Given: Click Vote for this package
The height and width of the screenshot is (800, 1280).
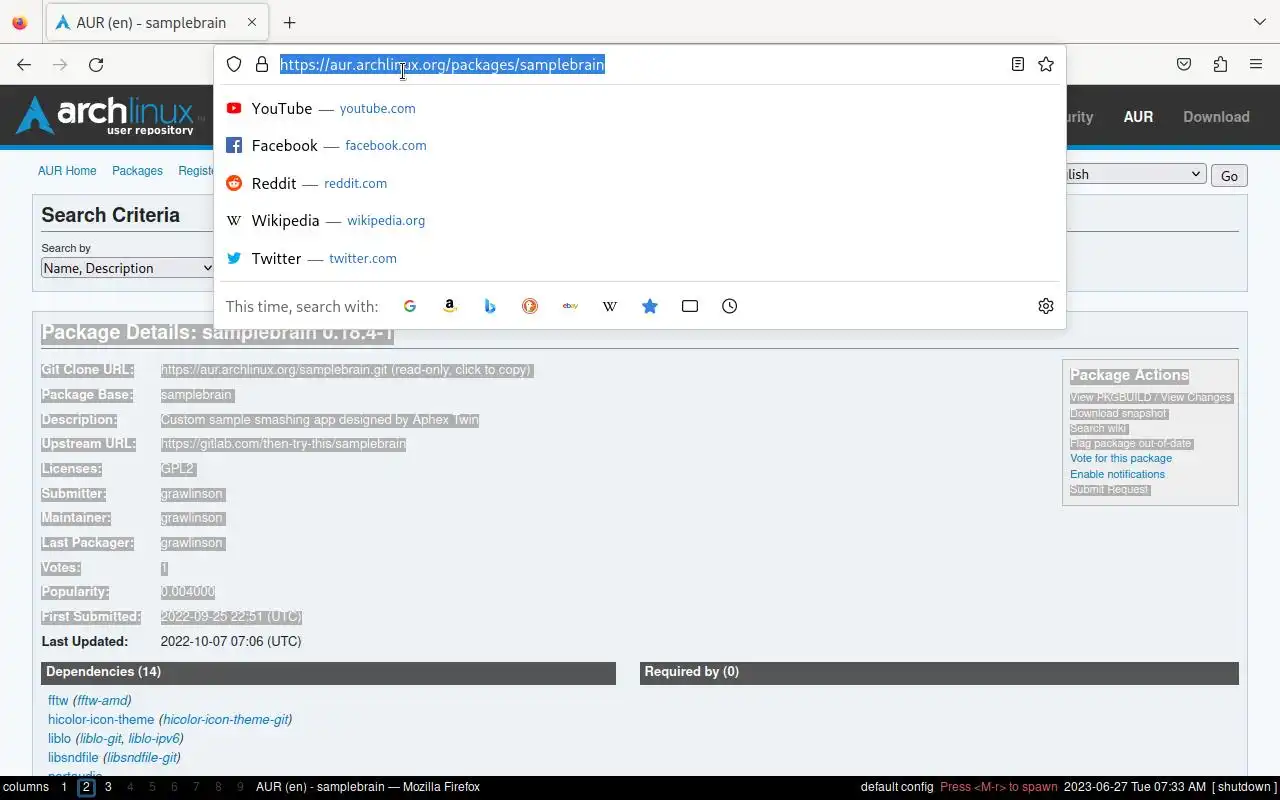Looking at the screenshot, I should point(1121,458).
